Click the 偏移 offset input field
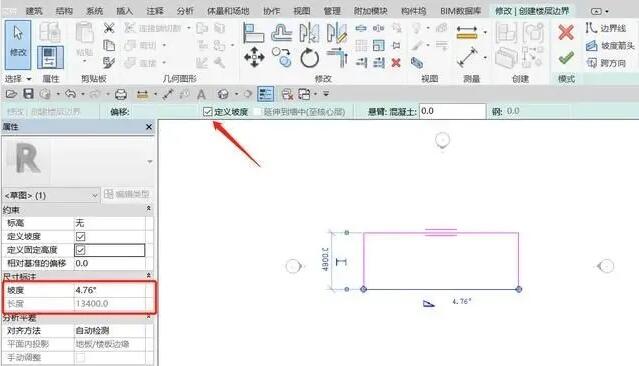The height and width of the screenshot is (366, 639). (165, 111)
